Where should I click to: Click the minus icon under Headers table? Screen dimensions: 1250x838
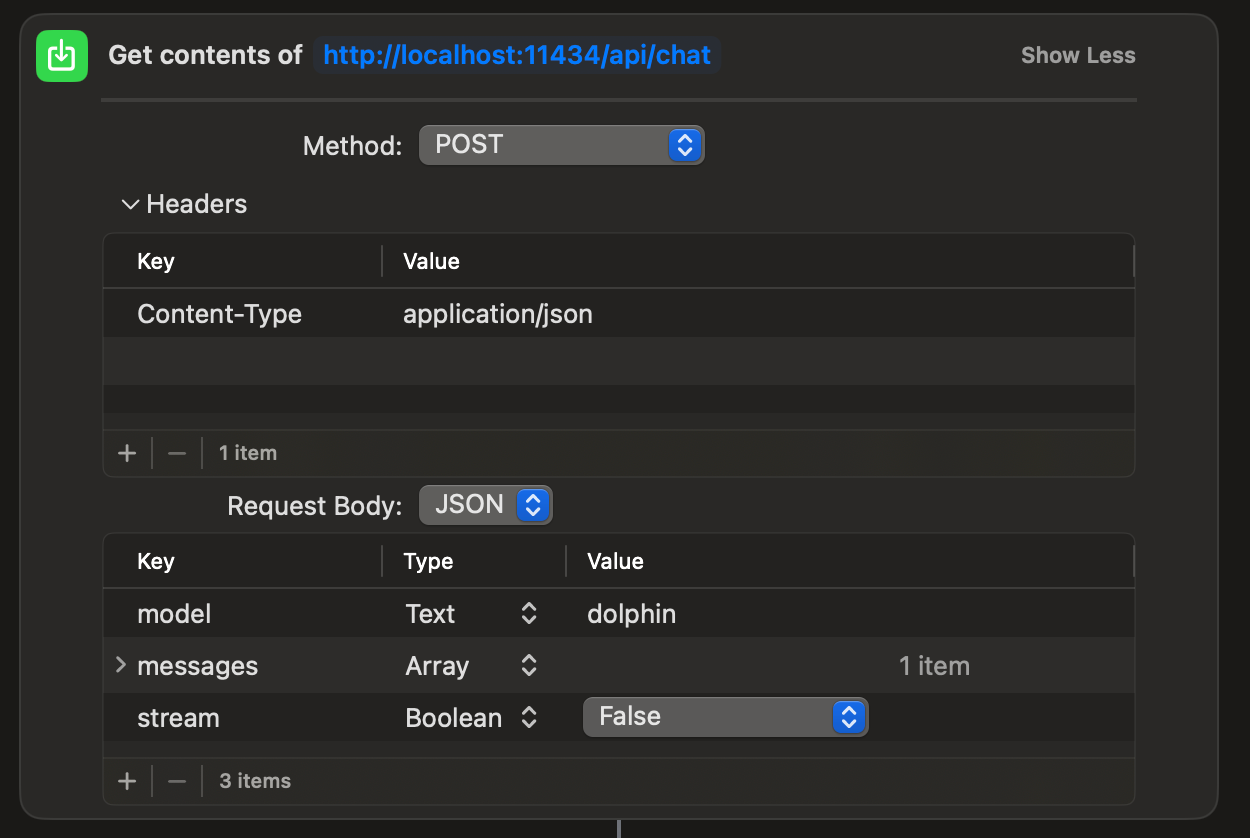[177, 453]
